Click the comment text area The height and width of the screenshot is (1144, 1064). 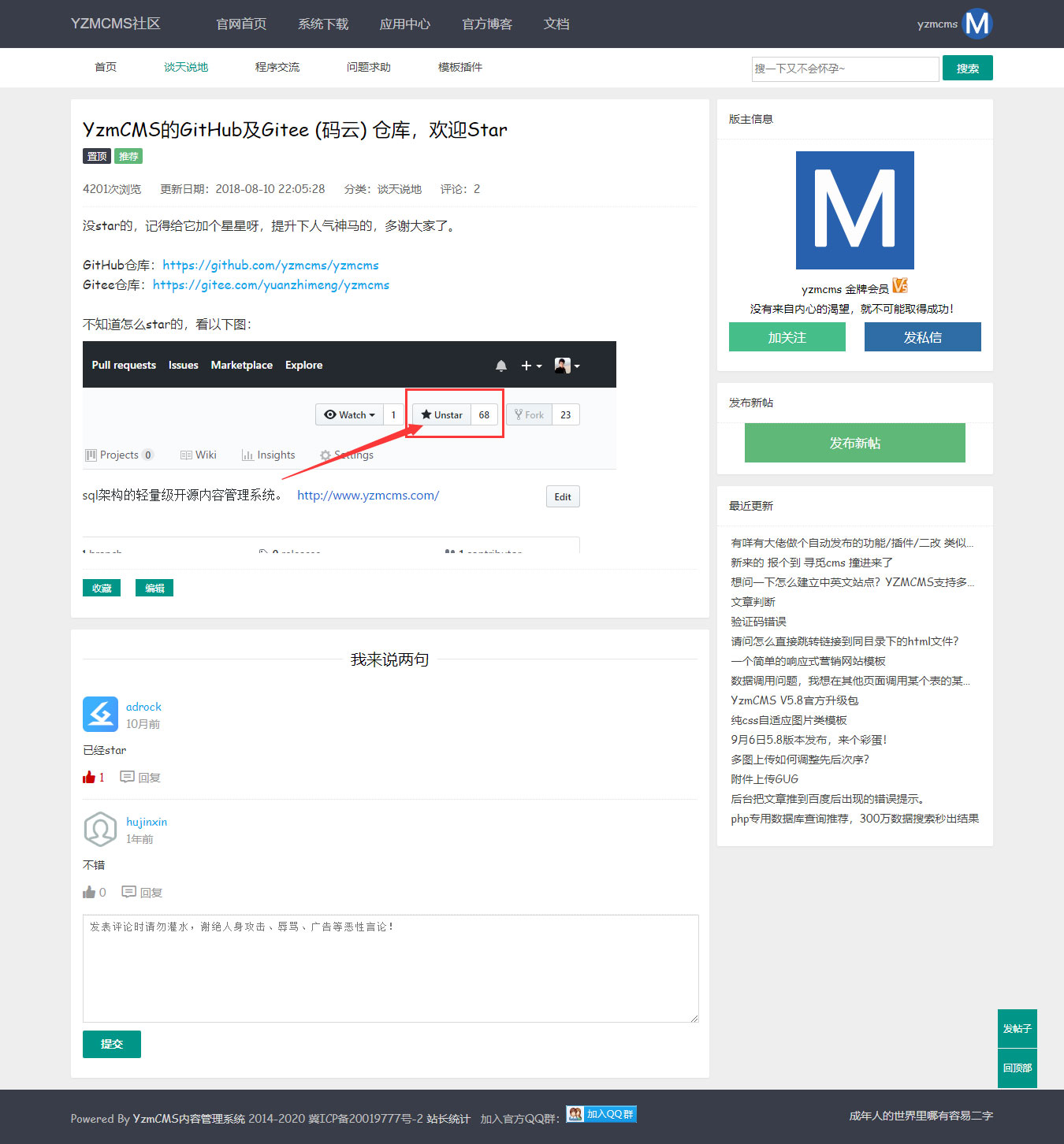[x=390, y=968]
